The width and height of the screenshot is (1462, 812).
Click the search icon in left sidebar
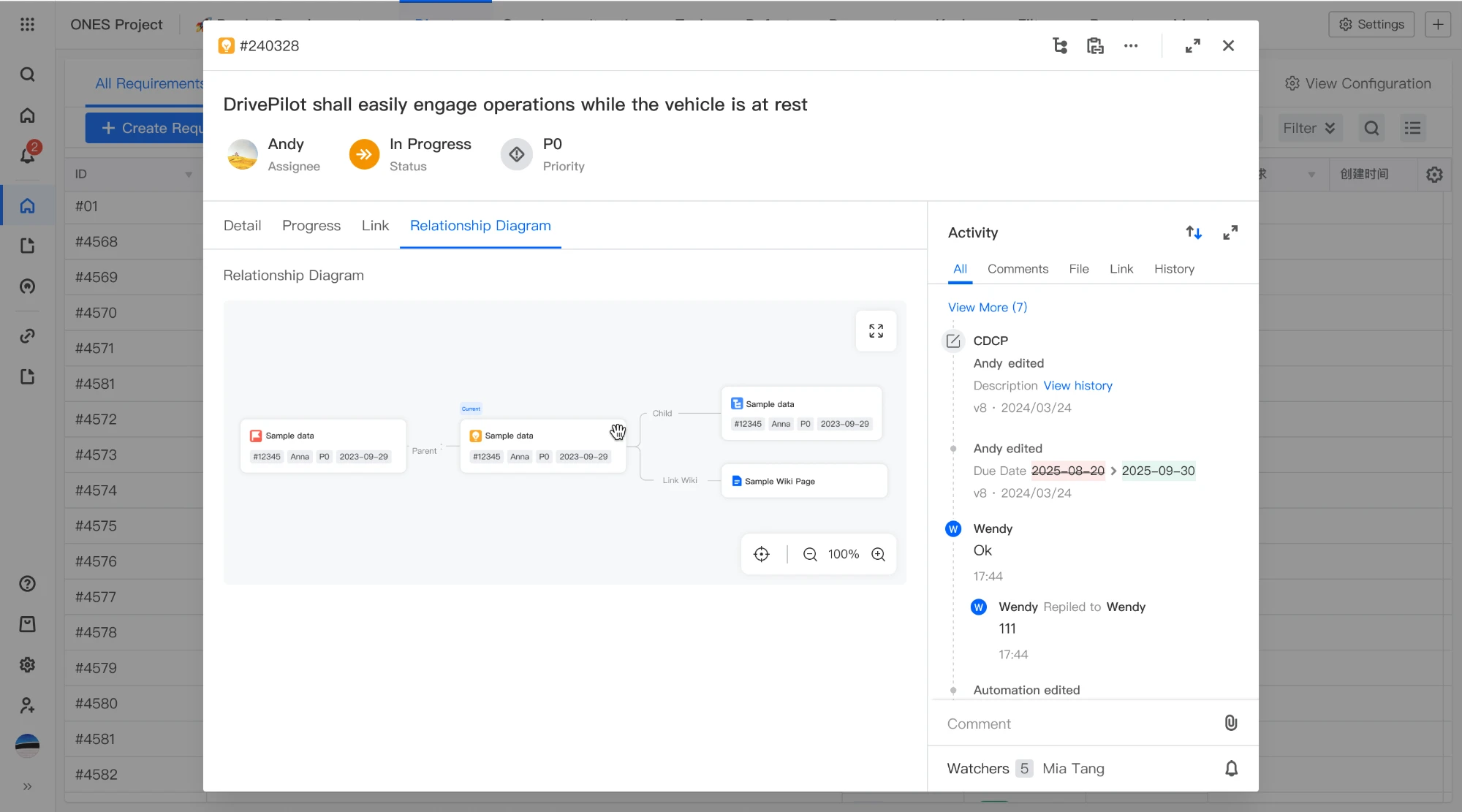27,75
